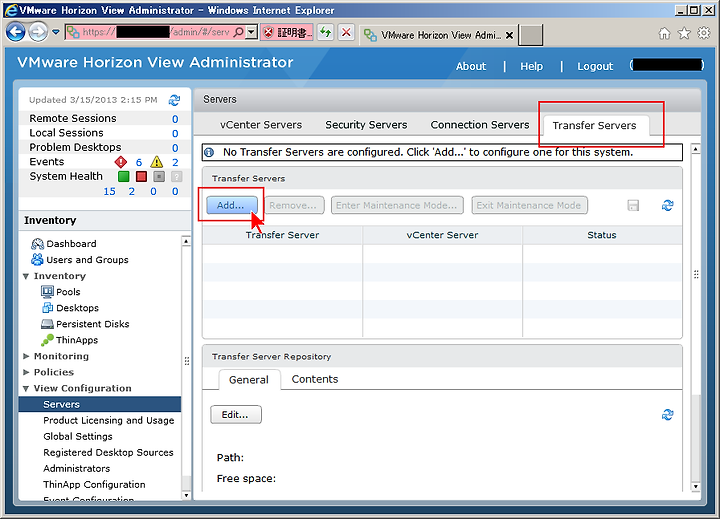Collapse the Inventory tree node
The image size is (720, 519).
(26, 276)
